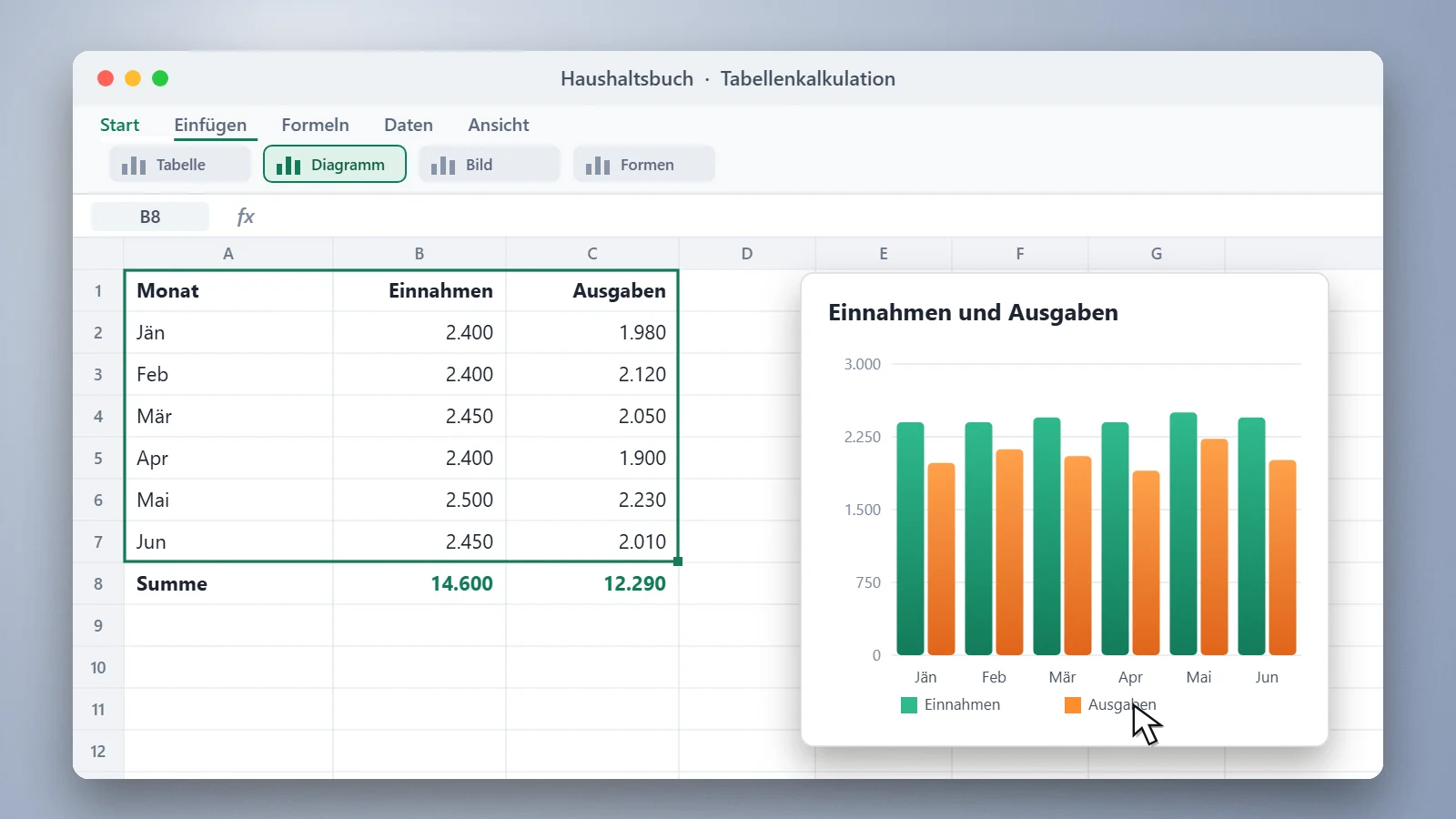The image size is (1456, 819).
Task: Select column E header
Action: (884, 253)
